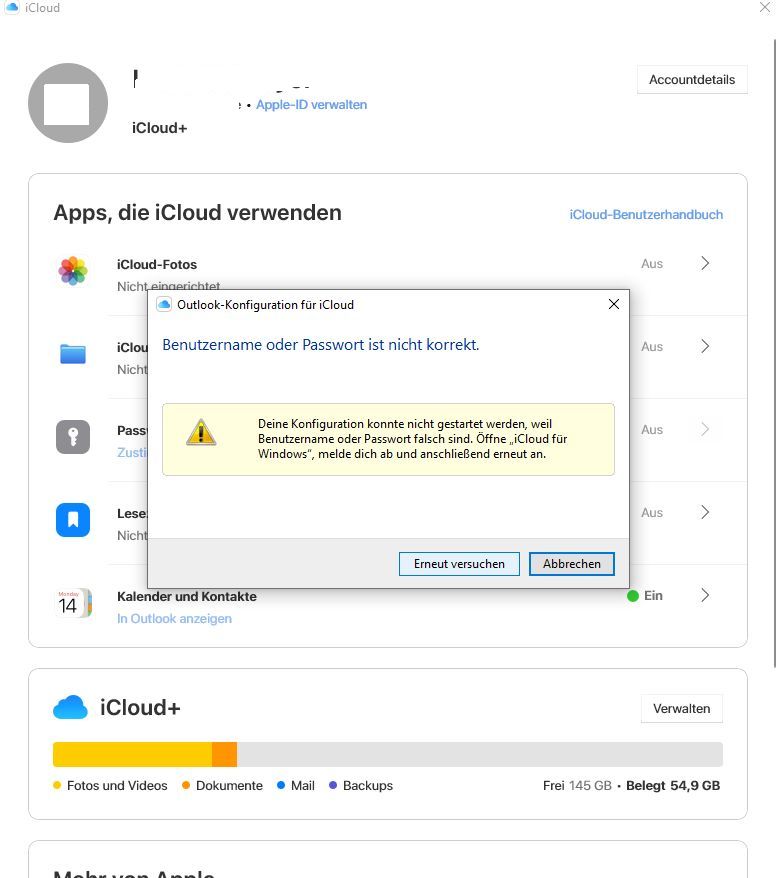Click the profile avatar picture
776x878 pixels.
pos(68,103)
